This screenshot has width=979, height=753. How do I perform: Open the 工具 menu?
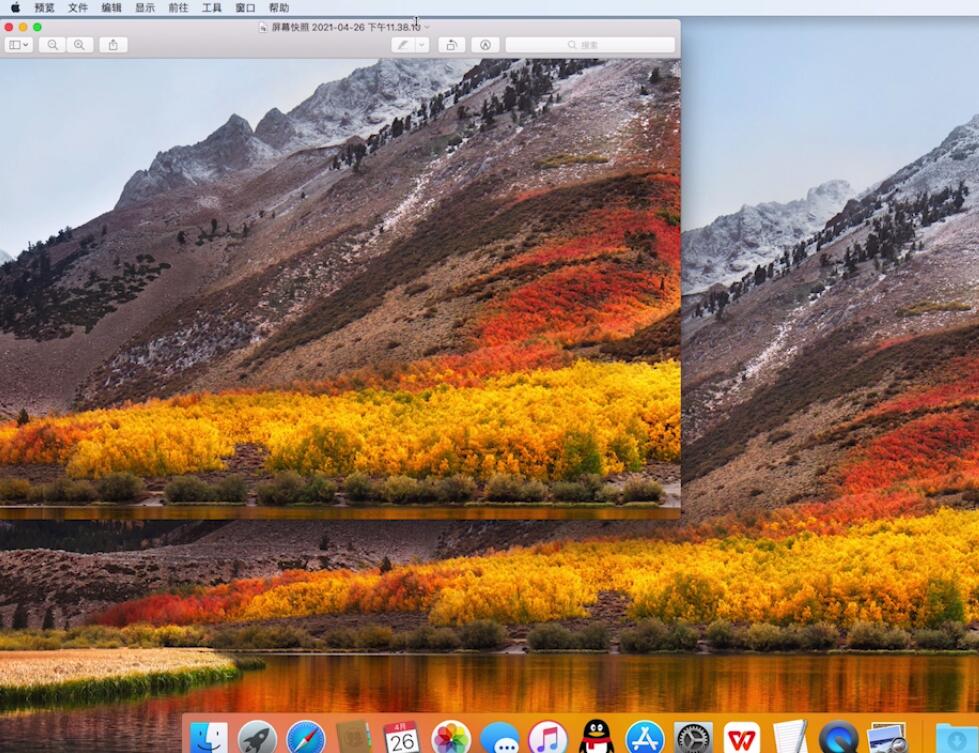pyautogui.click(x=212, y=7)
